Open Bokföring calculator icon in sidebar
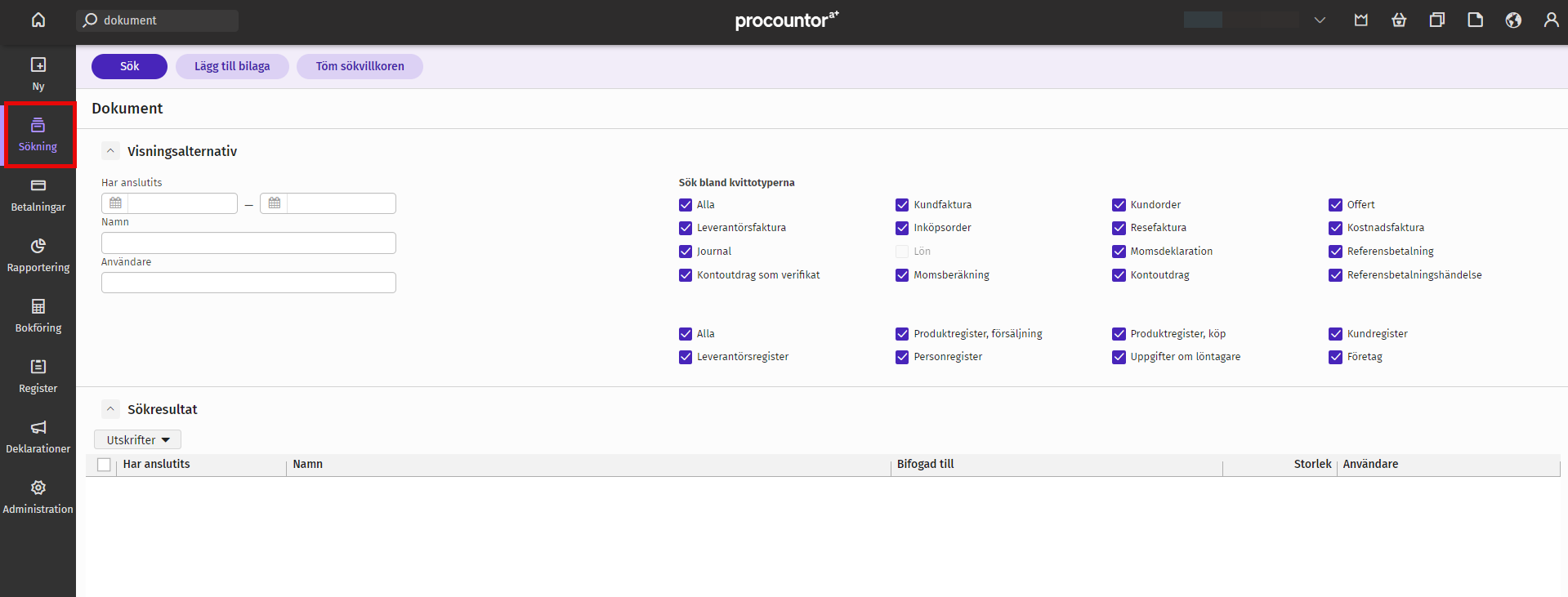The image size is (1568, 597). click(38, 306)
